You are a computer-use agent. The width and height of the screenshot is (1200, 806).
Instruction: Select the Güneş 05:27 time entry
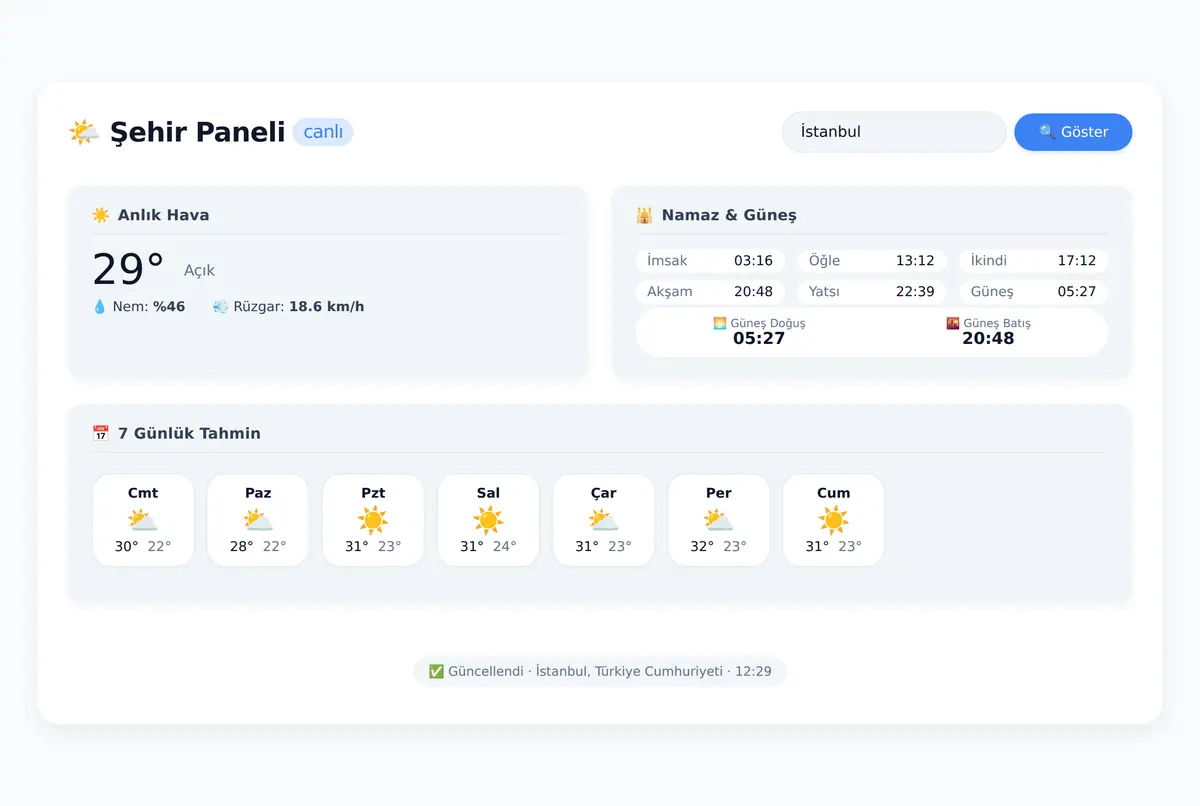[1034, 292]
